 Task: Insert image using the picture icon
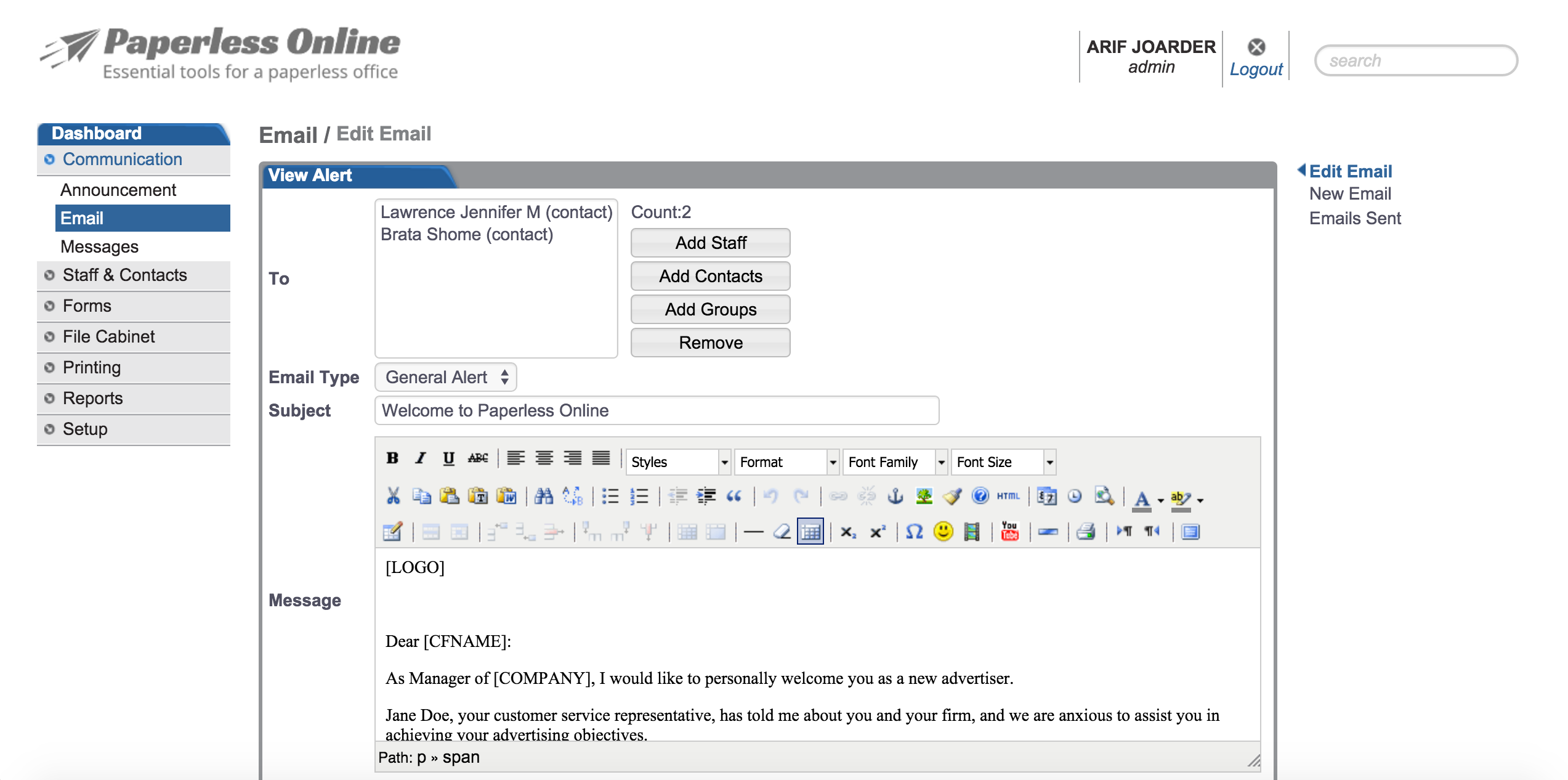(924, 496)
